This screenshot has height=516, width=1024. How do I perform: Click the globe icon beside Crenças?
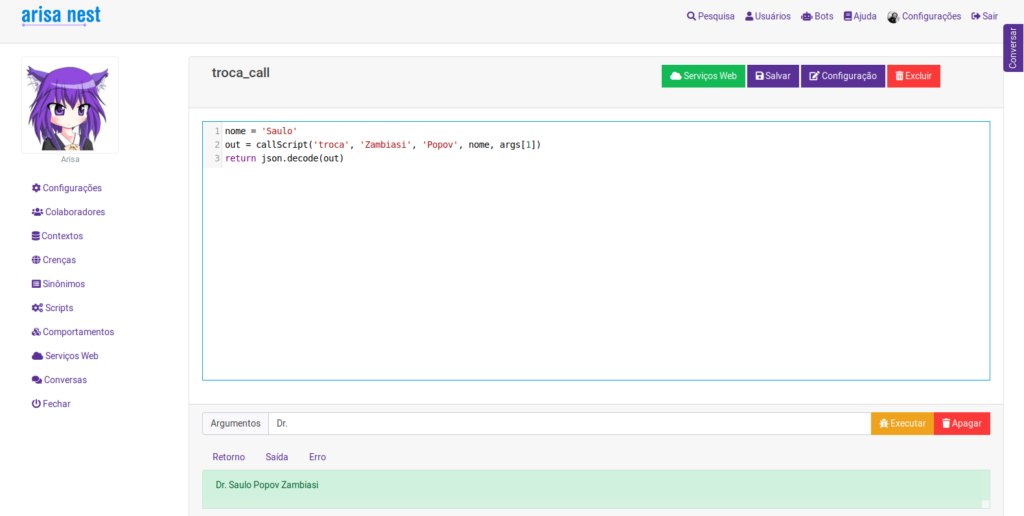pyautogui.click(x=36, y=260)
